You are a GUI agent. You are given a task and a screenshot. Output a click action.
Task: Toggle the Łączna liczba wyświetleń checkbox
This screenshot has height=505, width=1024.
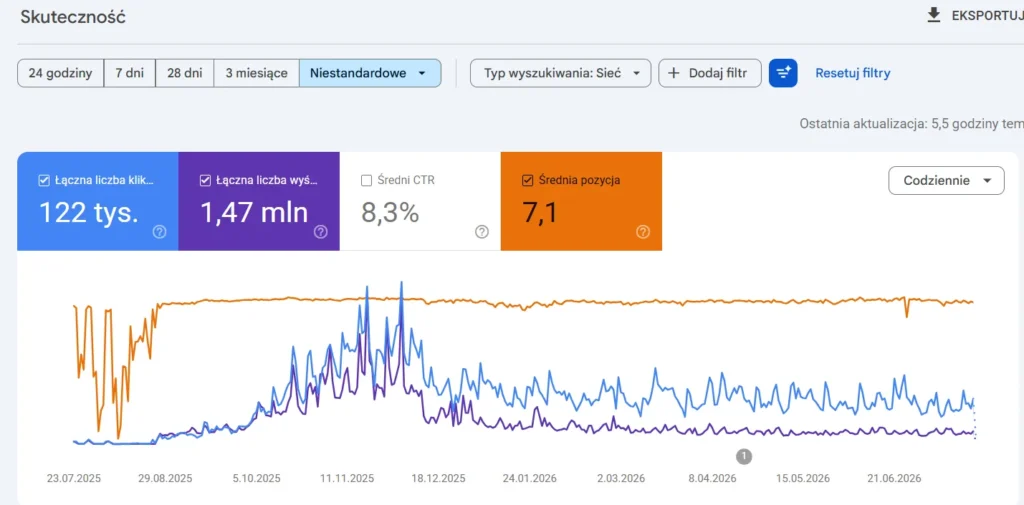[x=205, y=180]
